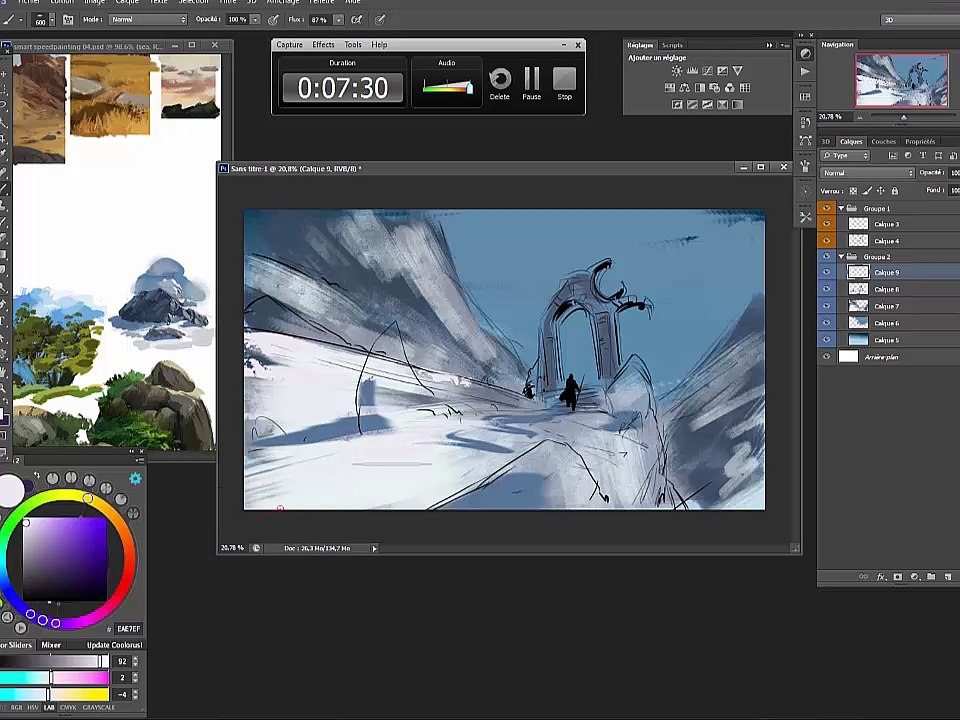Viewport: 960px width, 720px height.
Task: Click the hex color field EAE7EF
Action: [129, 629]
